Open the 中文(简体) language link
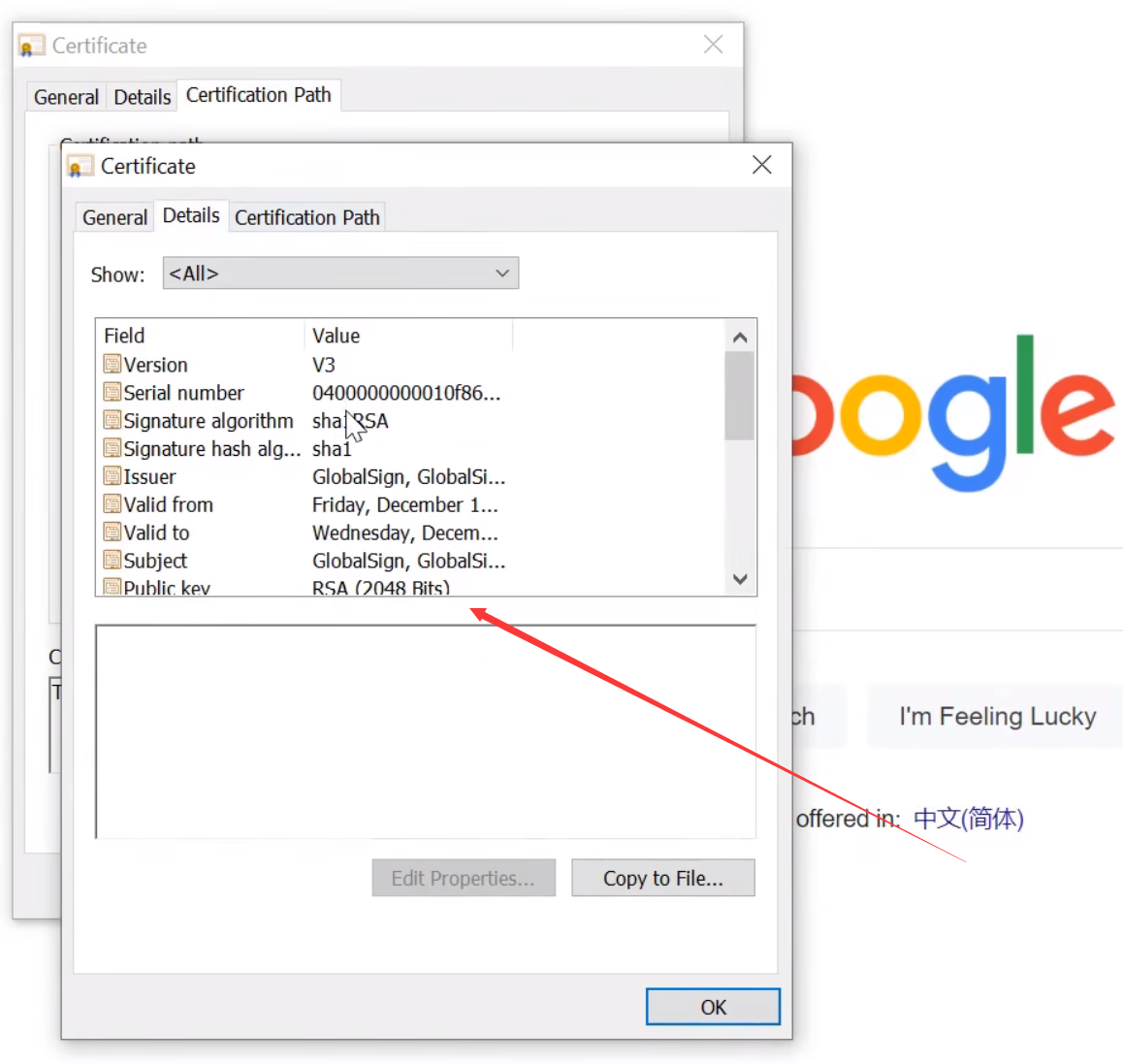This screenshot has height=1064, width=1123. [968, 819]
